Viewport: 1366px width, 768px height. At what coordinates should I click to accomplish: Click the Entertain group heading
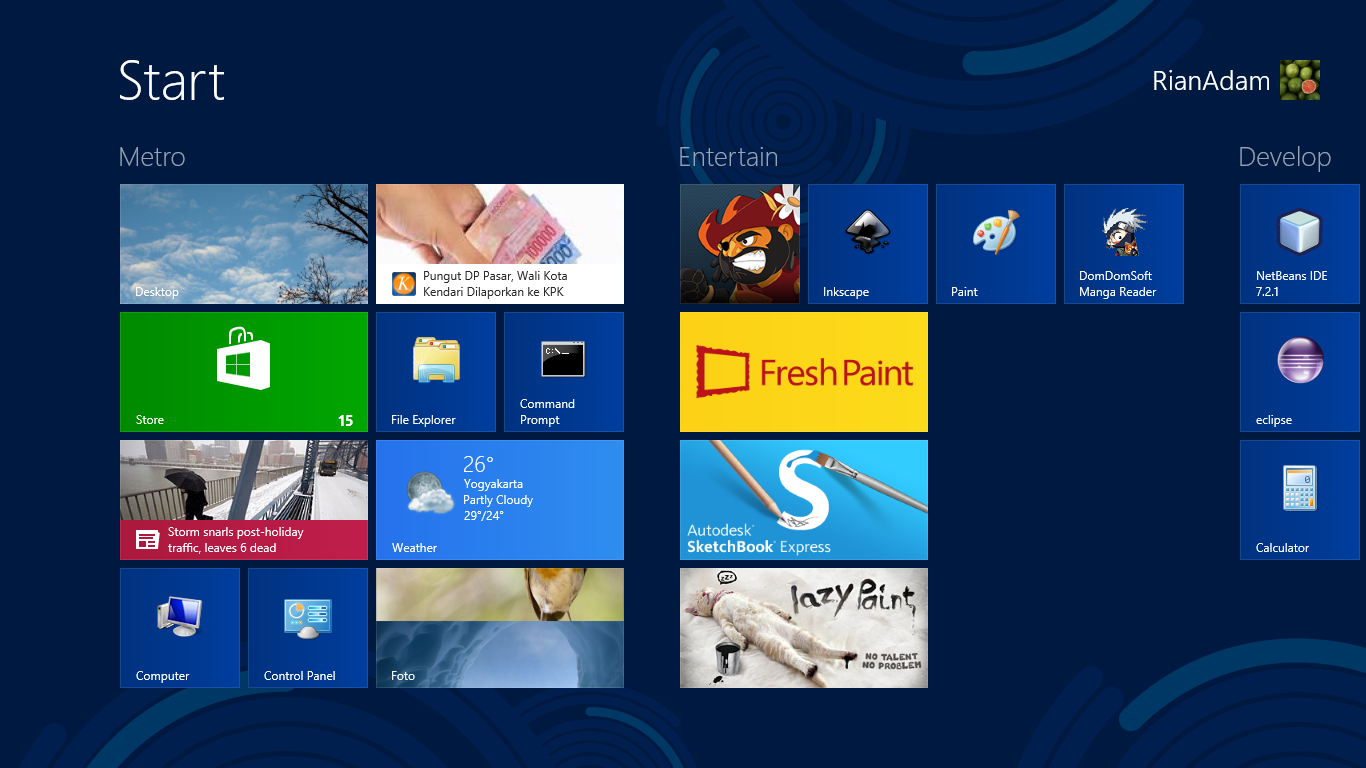coord(728,157)
